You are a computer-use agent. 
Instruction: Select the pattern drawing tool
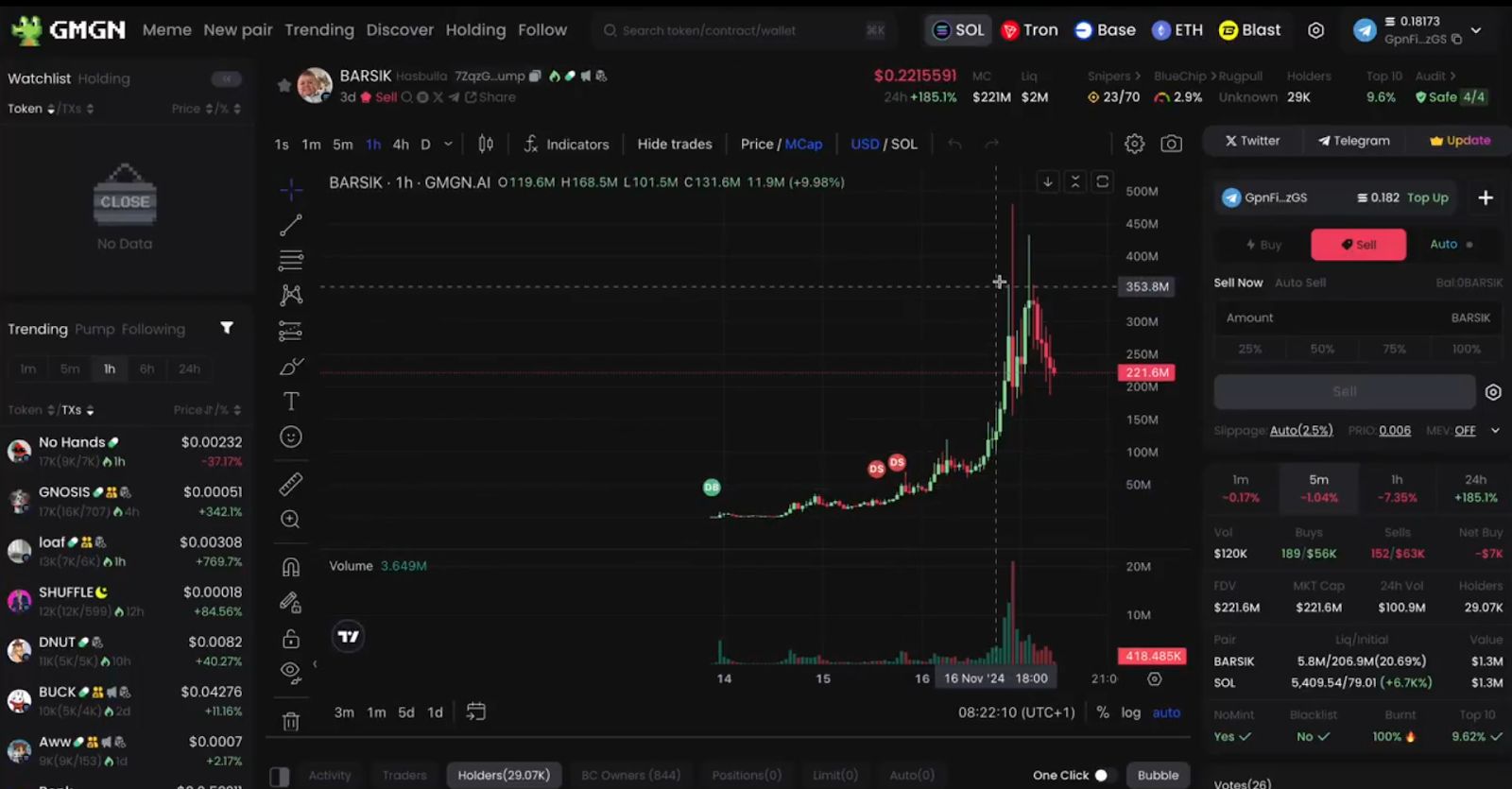click(x=291, y=295)
